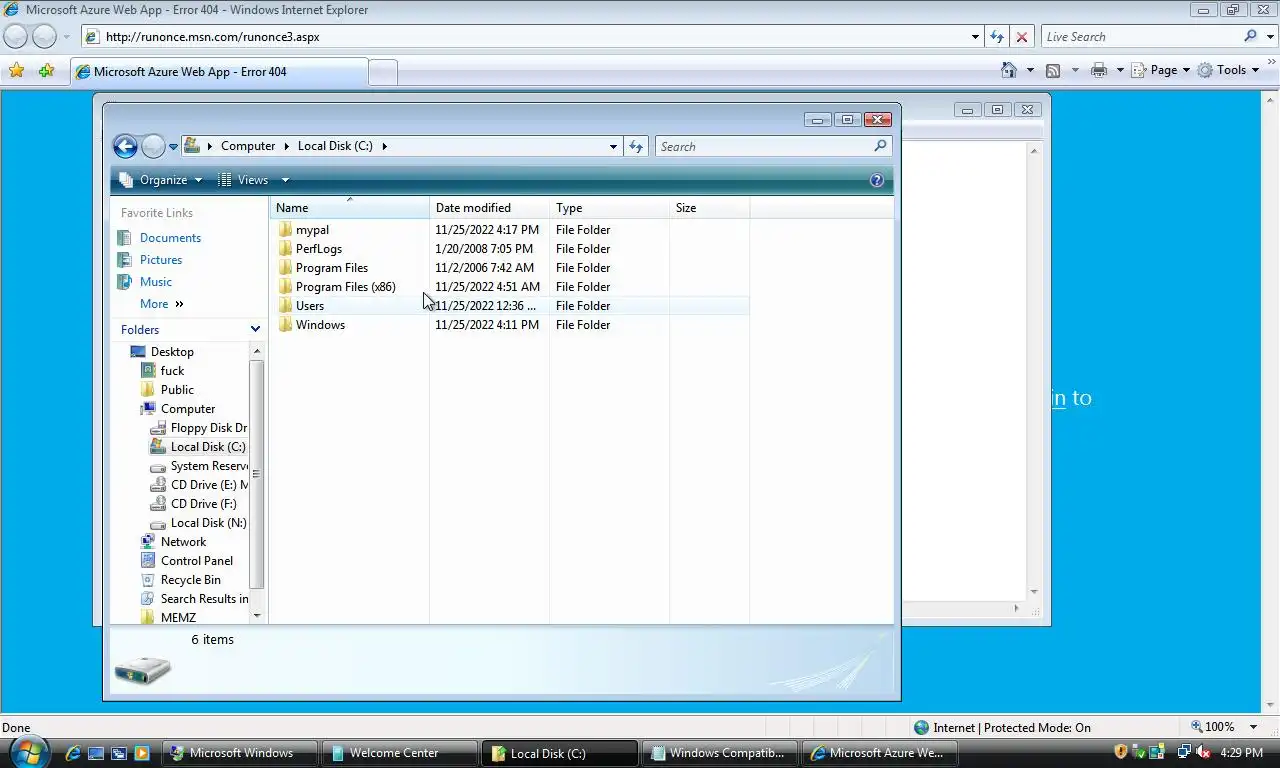This screenshot has width=1280, height=768.
Task: Click the Explorer refresh button beside address bar
Action: pyautogui.click(x=636, y=146)
